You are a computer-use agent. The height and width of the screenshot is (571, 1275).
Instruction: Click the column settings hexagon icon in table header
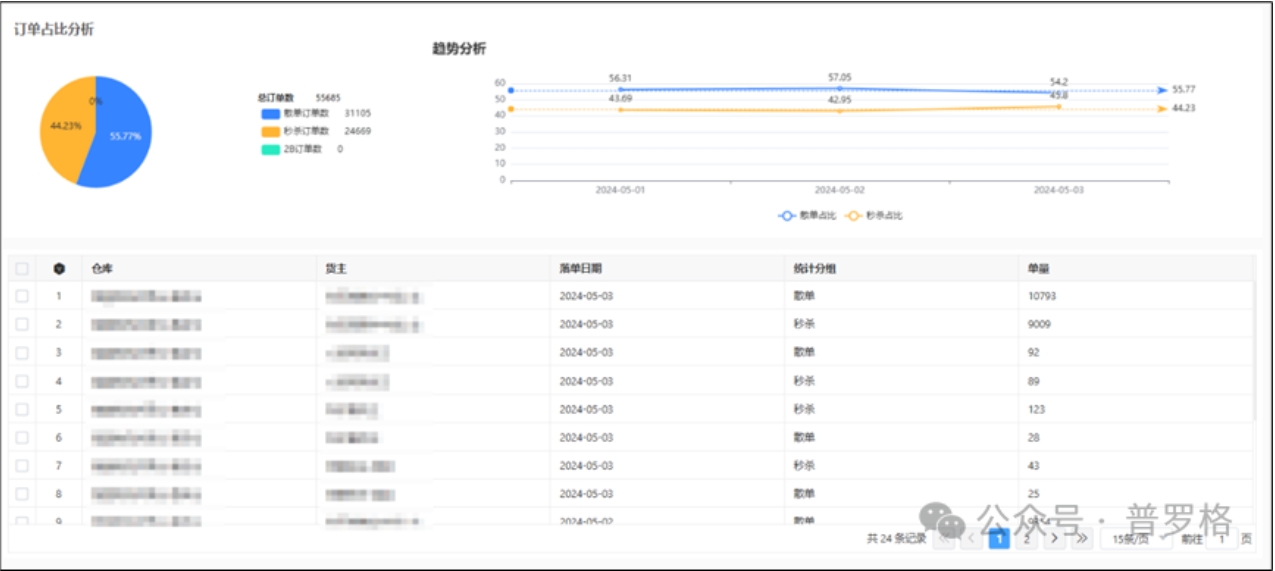tap(59, 268)
